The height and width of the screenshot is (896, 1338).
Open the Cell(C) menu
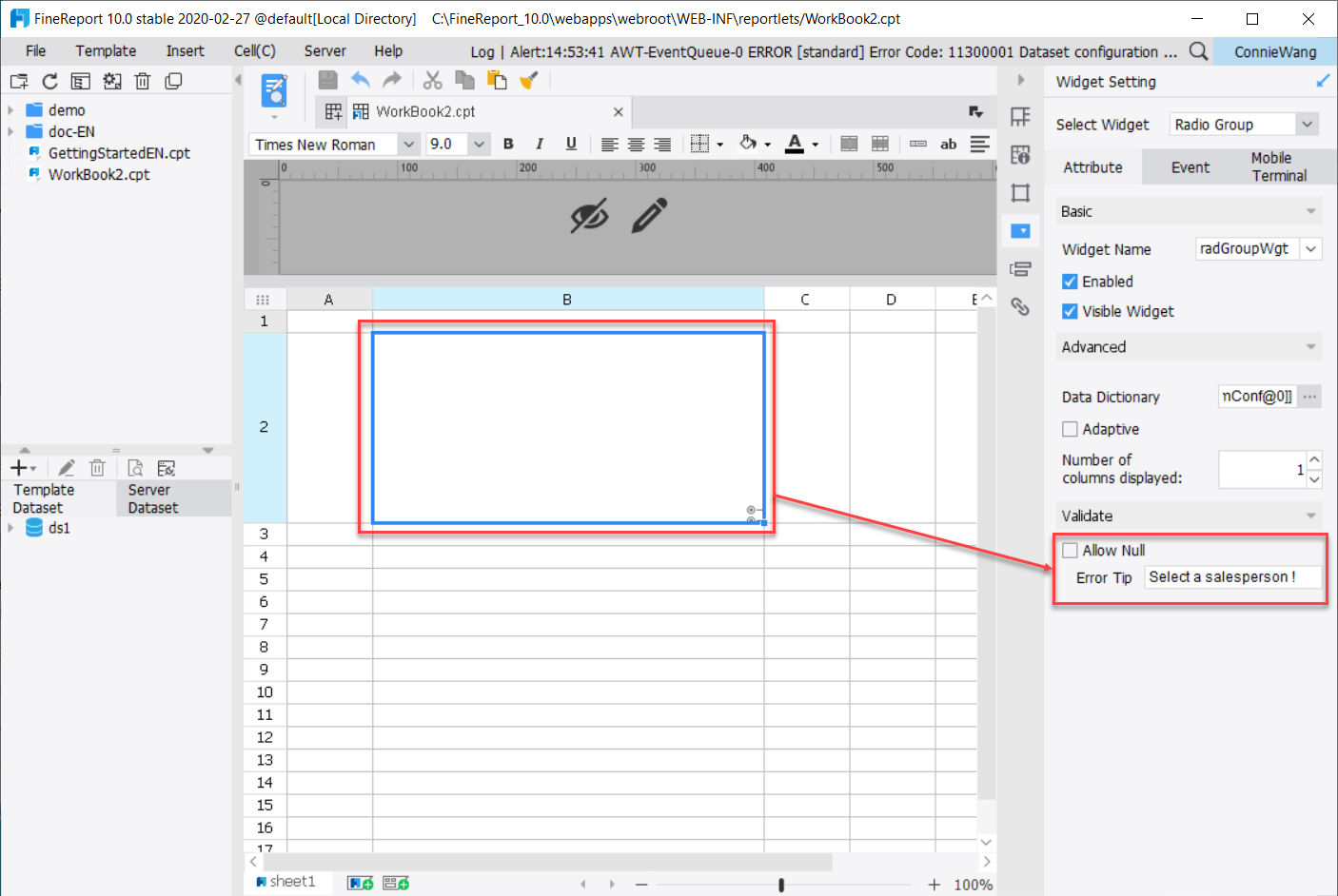[255, 51]
